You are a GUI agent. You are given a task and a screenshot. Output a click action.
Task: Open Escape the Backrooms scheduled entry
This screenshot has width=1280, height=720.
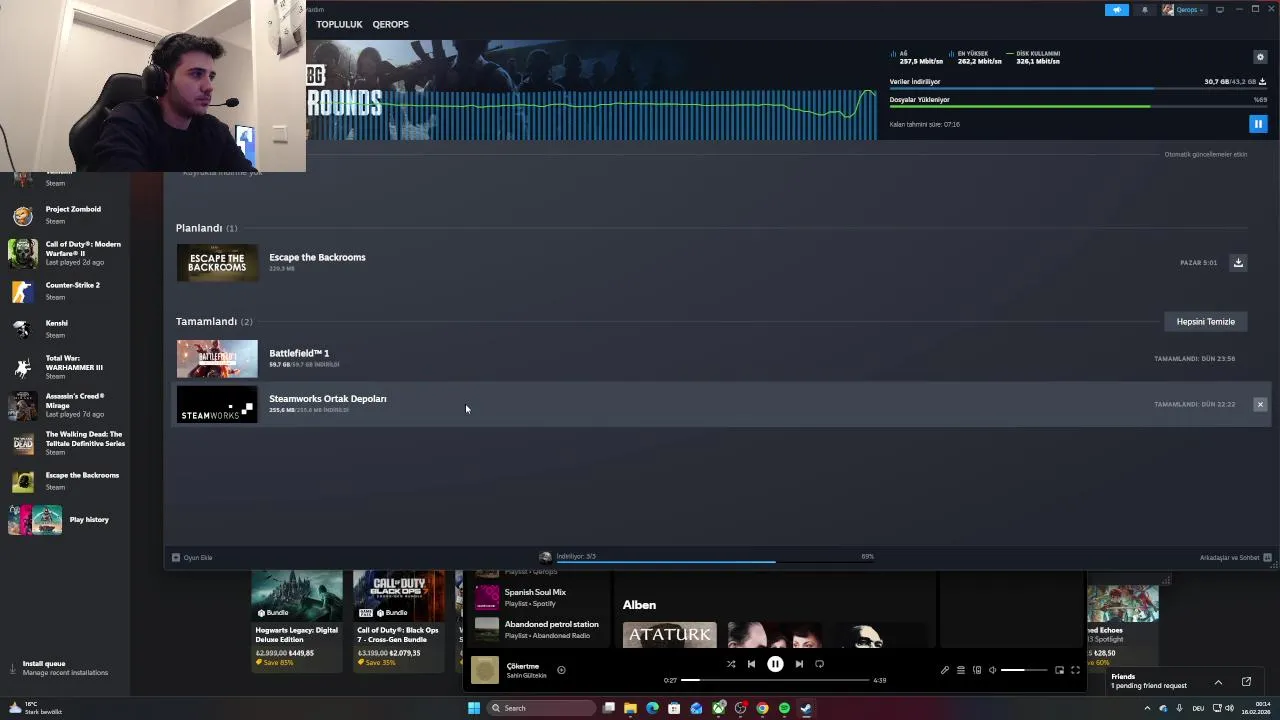click(723, 263)
